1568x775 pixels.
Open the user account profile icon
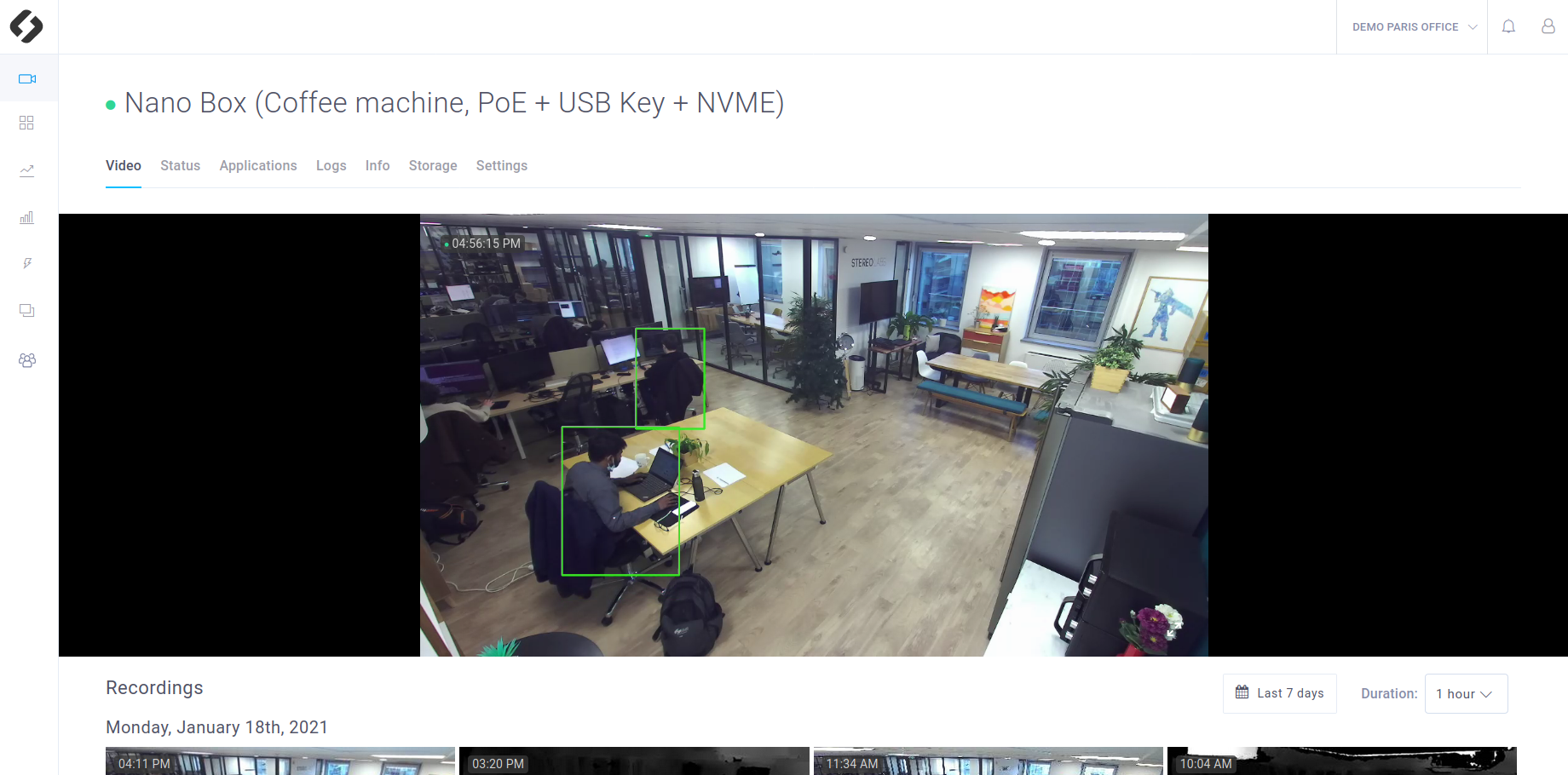click(1548, 26)
